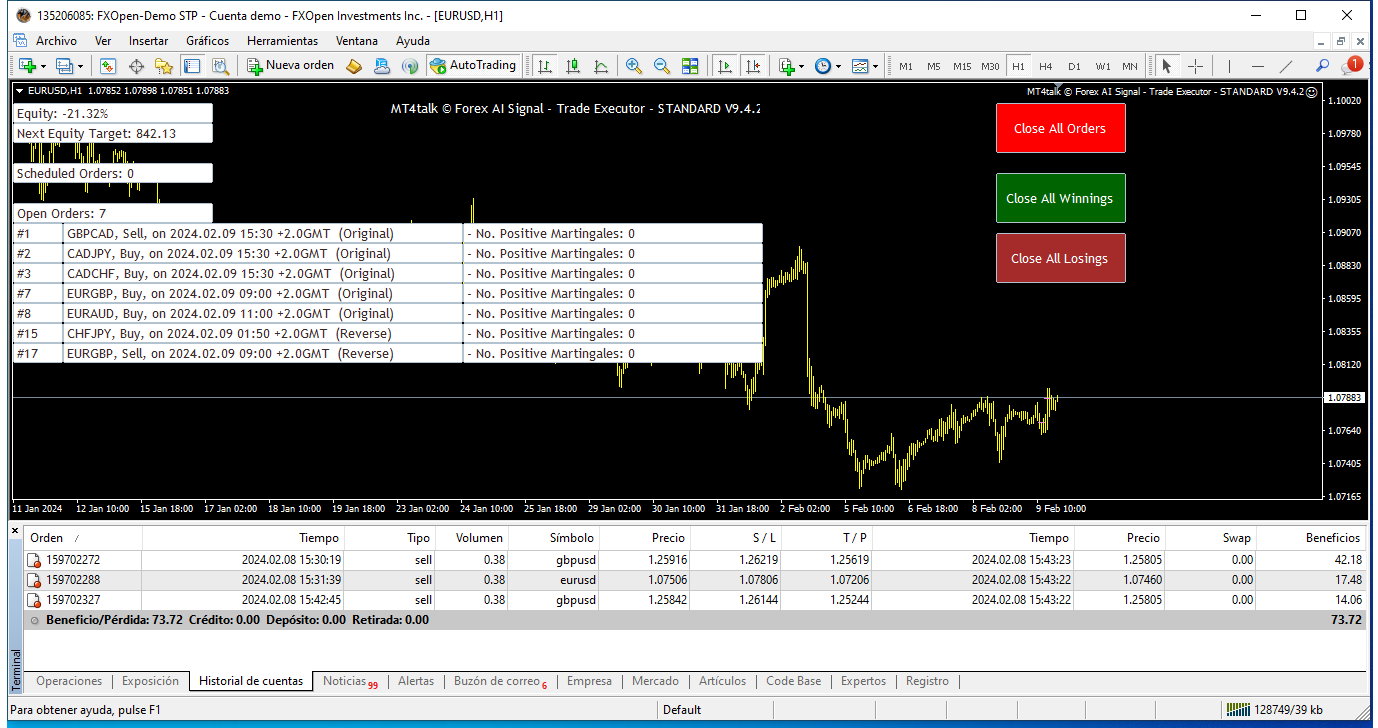Select the candlestick chart icon

point(573,66)
